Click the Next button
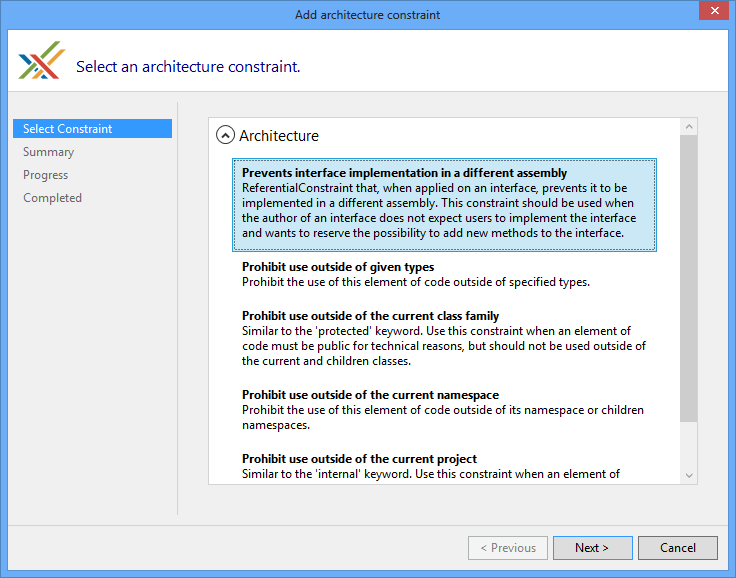 click(x=592, y=548)
